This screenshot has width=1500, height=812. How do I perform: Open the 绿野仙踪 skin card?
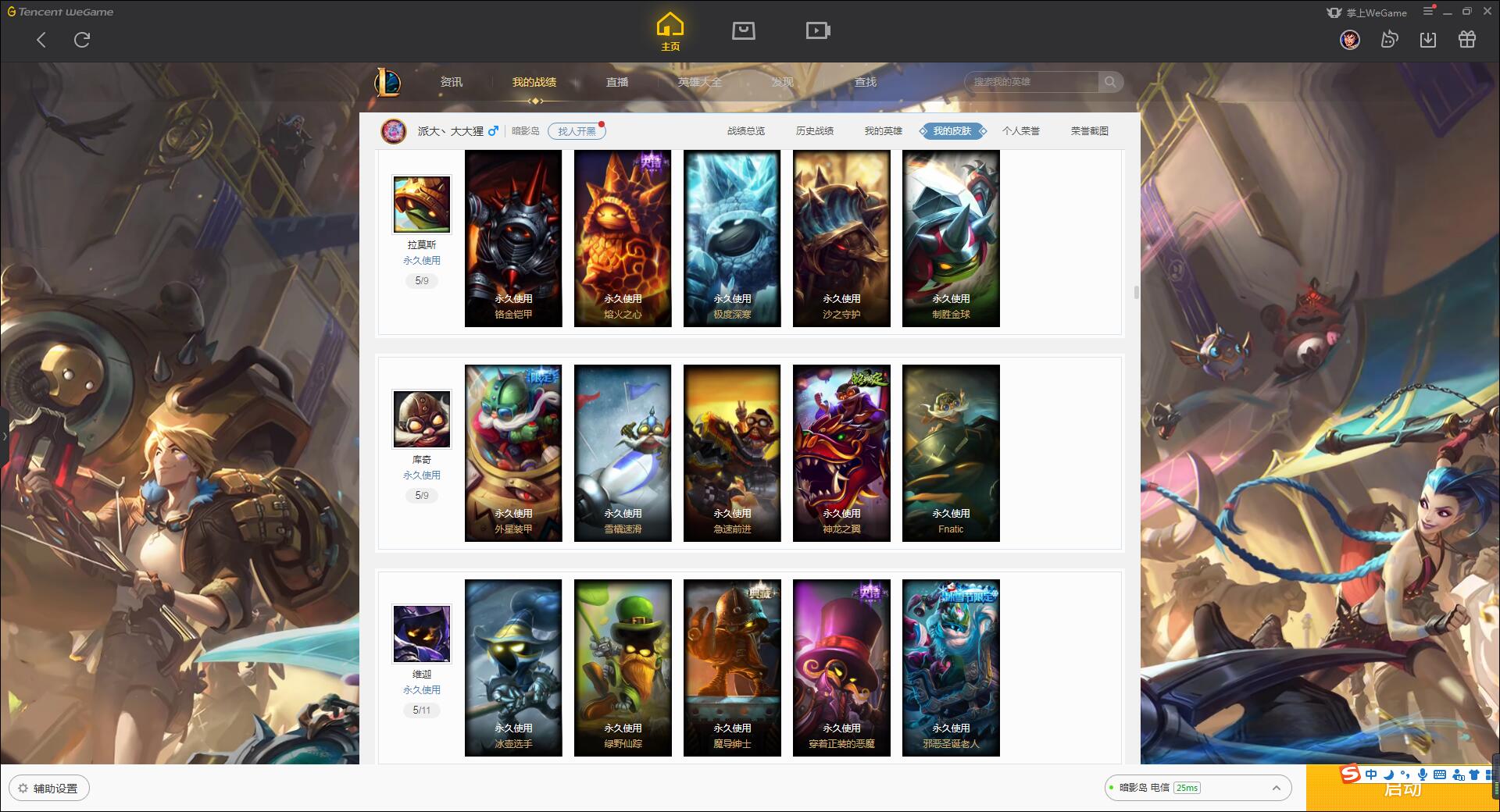tap(623, 668)
